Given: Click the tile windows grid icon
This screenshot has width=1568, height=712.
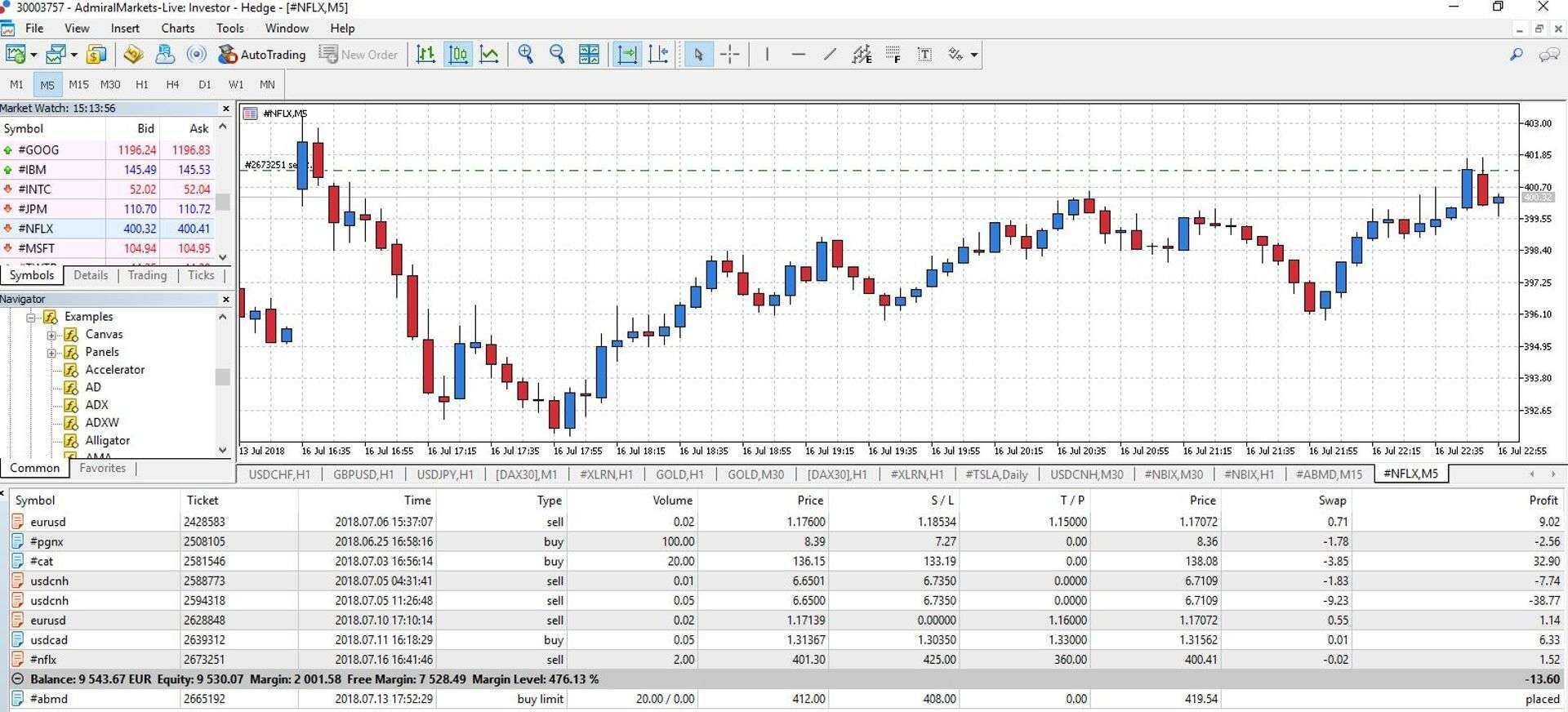Looking at the screenshot, I should pos(589,55).
